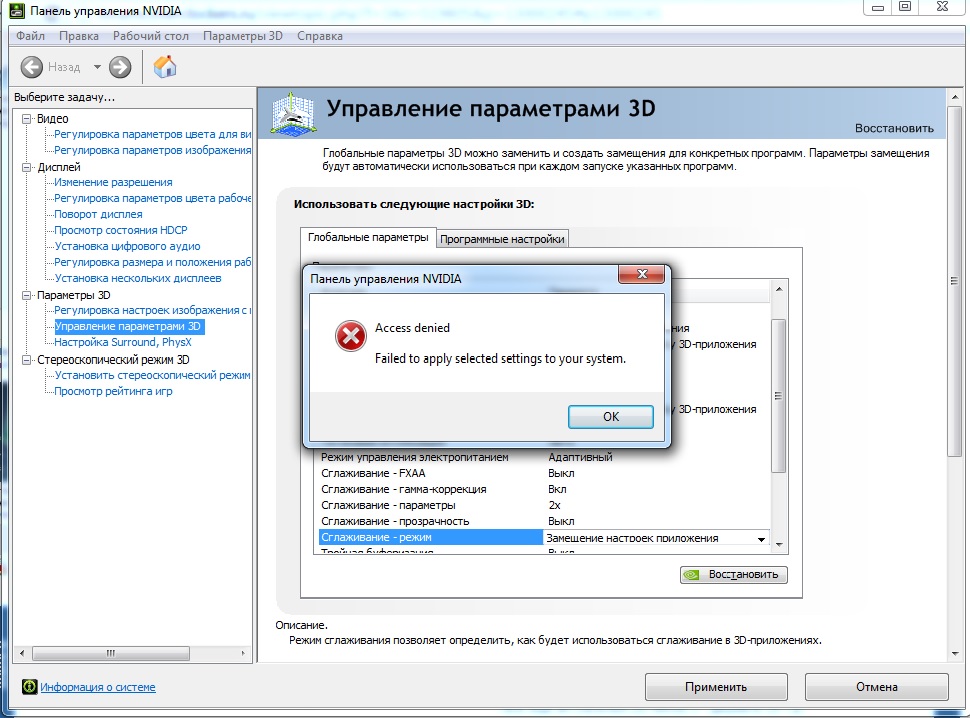Select Сглаживание - FXAA setting row
Screen dimensions: 970x718
[x=544, y=473]
